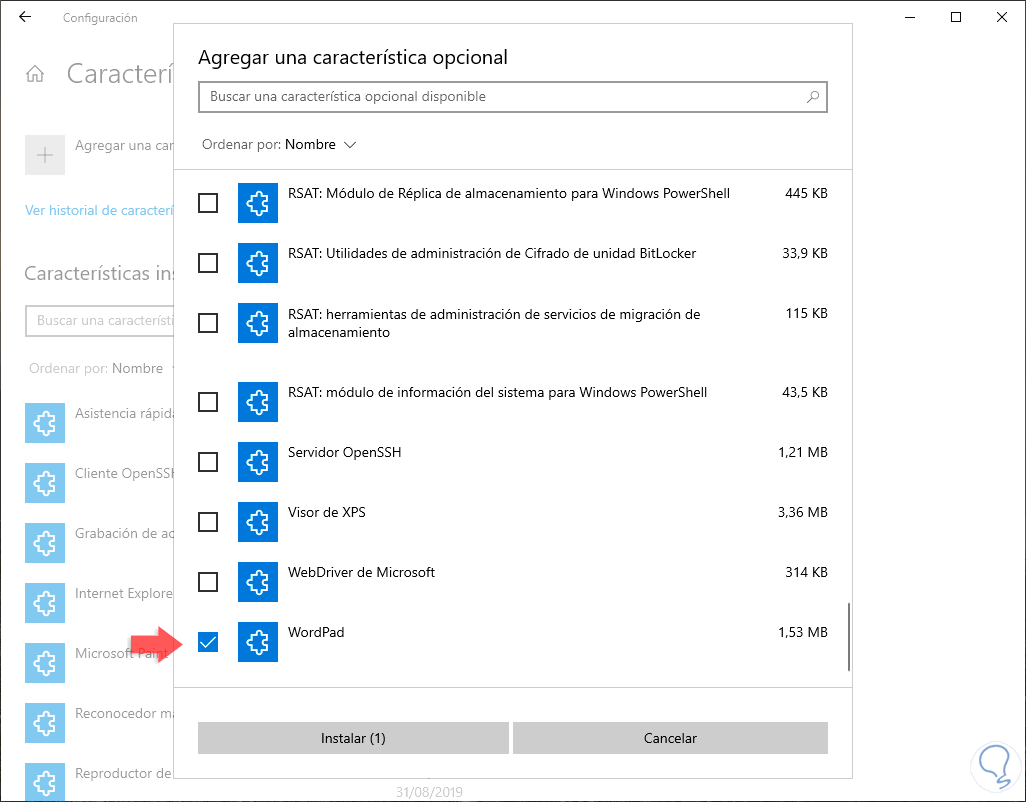Focus the Buscar una característica opcional field
The width and height of the screenshot is (1026, 802).
(500, 97)
